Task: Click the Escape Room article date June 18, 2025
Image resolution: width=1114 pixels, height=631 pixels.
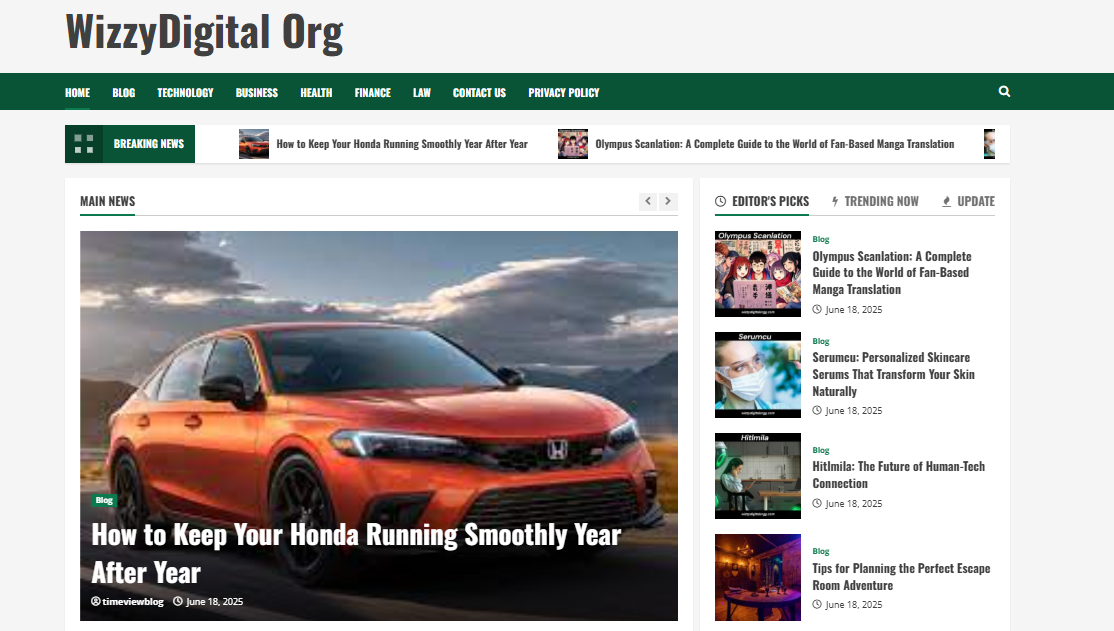Action: pyautogui.click(x=848, y=605)
